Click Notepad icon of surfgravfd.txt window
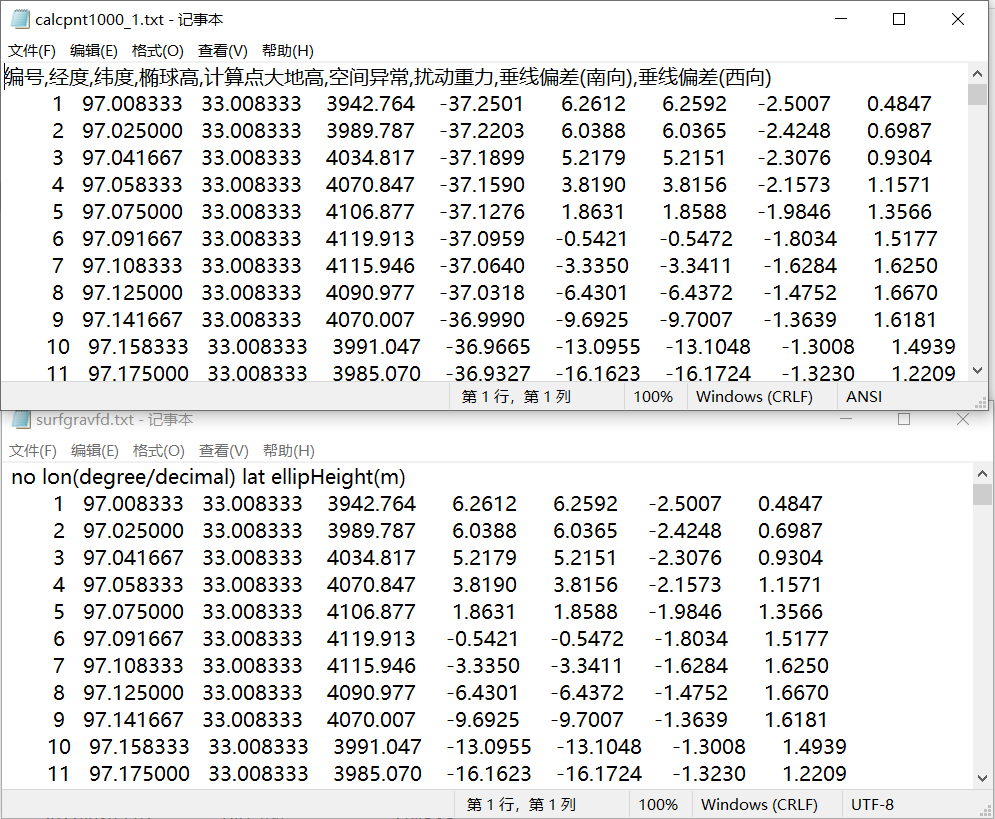 pos(21,419)
